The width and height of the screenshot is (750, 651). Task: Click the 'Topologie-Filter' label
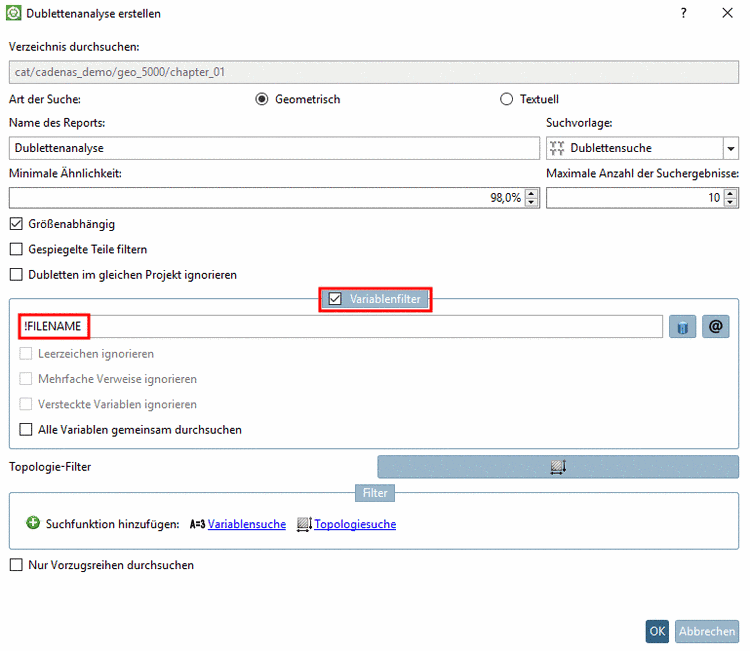(x=50, y=466)
